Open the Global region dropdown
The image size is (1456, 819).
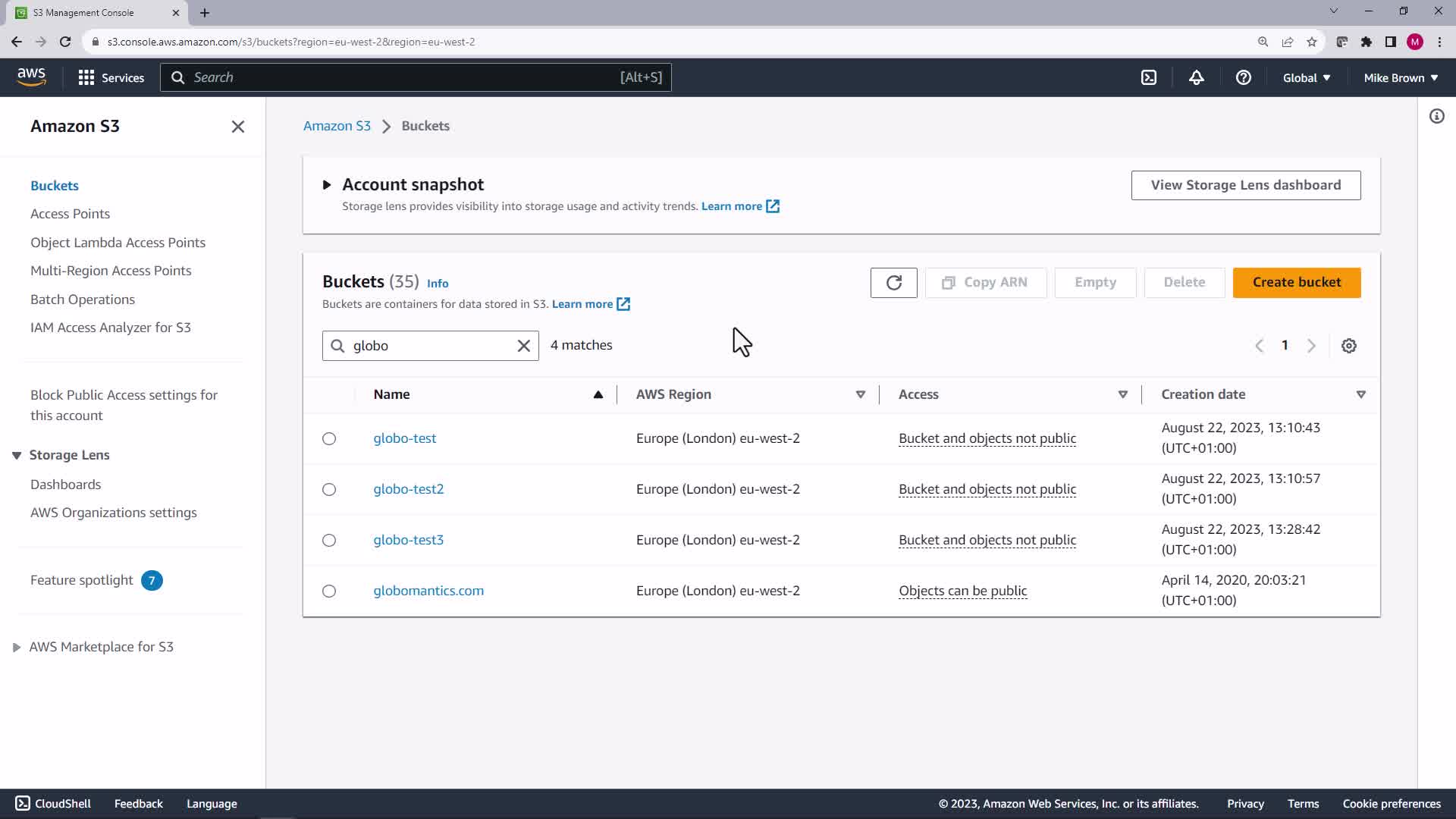point(1306,77)
